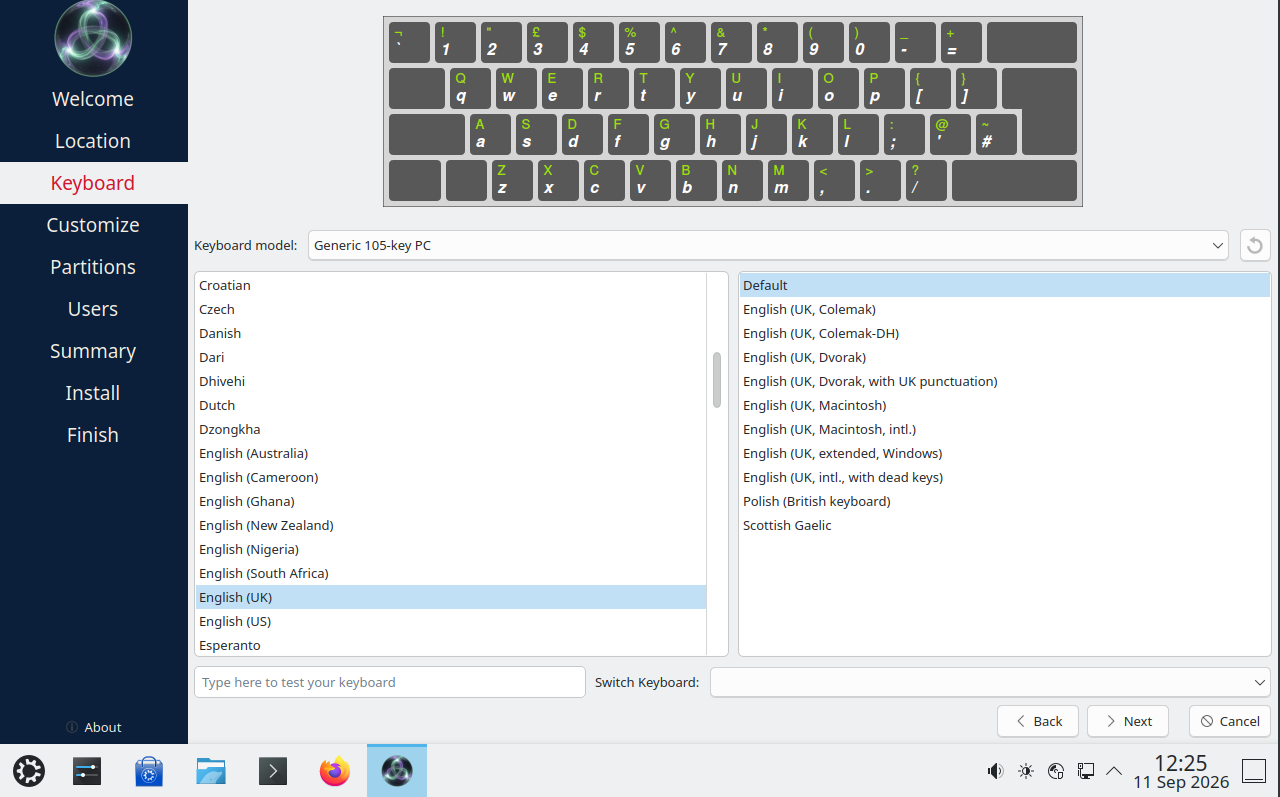Select the Scottish Gaelic variant
The image size is (1280, 797).
pyautogui.click(x=1004, y=525)
